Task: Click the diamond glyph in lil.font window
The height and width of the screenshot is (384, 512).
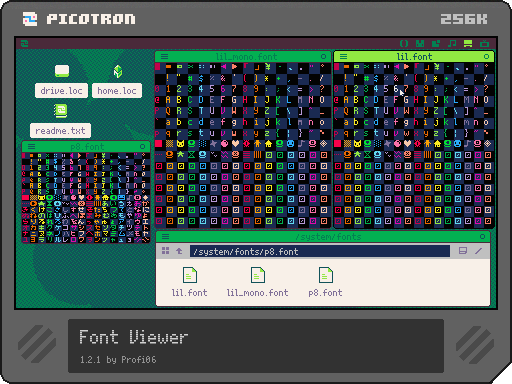Action: pyautogui.click(x=487, y=144)
